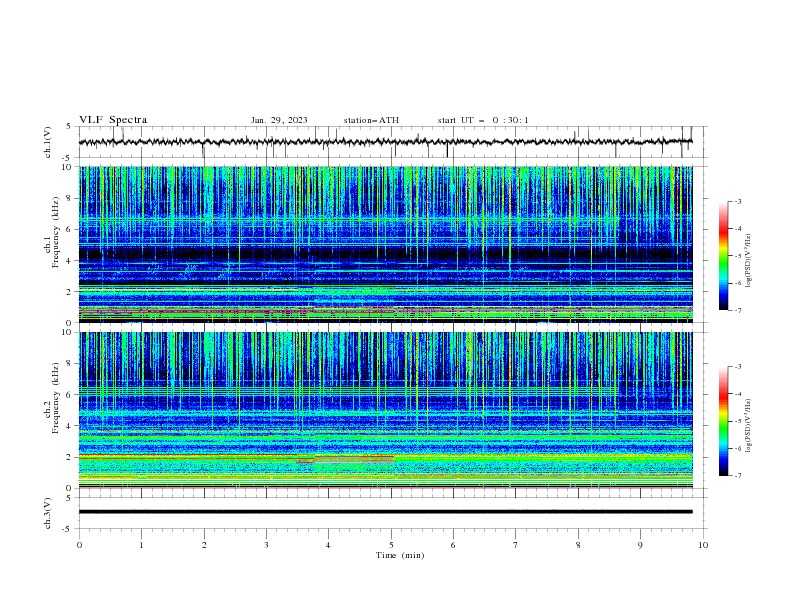The image size is (792, 612).
Task: Click the ch.1 frequency tick "6"
Action: [69, 229]
